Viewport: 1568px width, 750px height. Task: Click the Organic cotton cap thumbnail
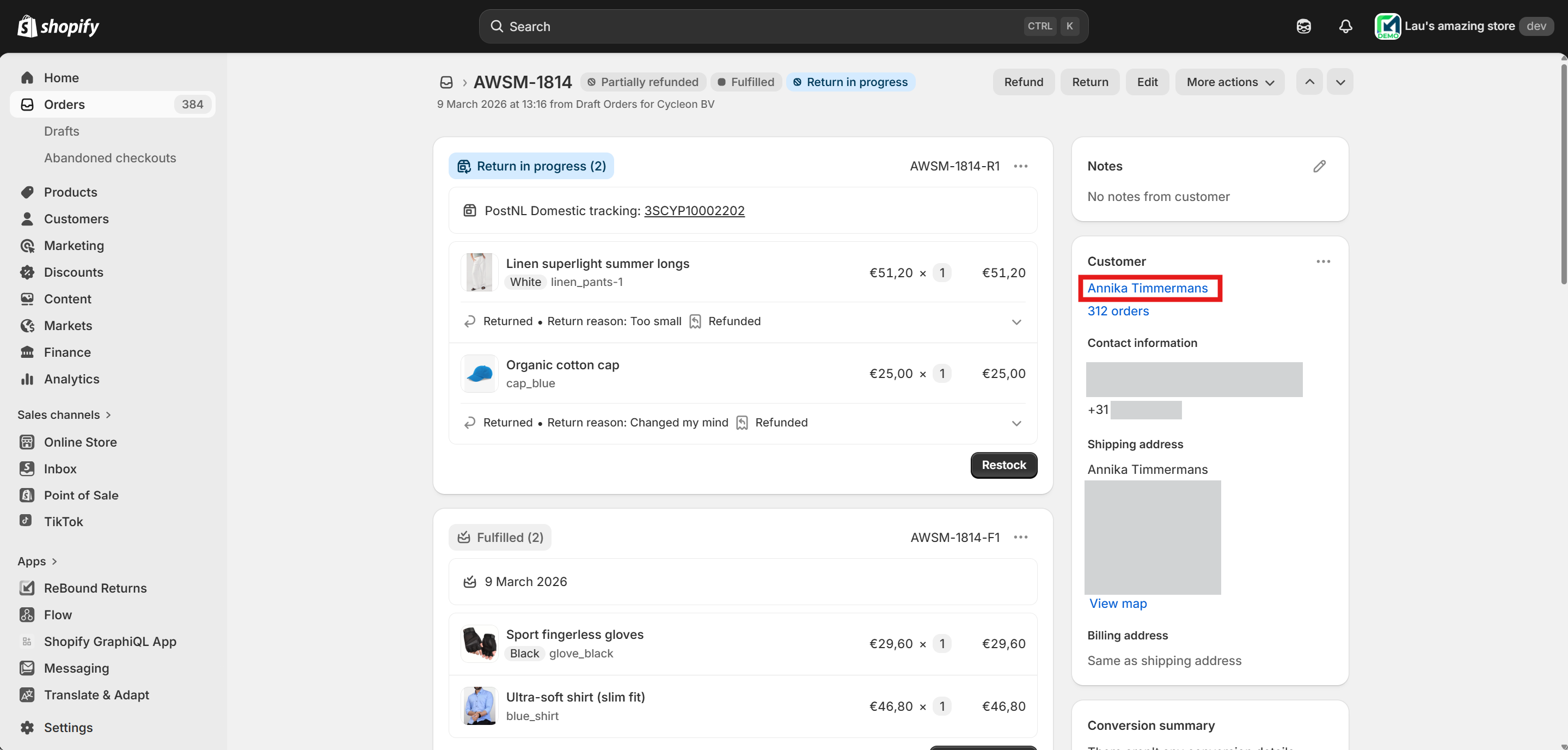point(479,374)
